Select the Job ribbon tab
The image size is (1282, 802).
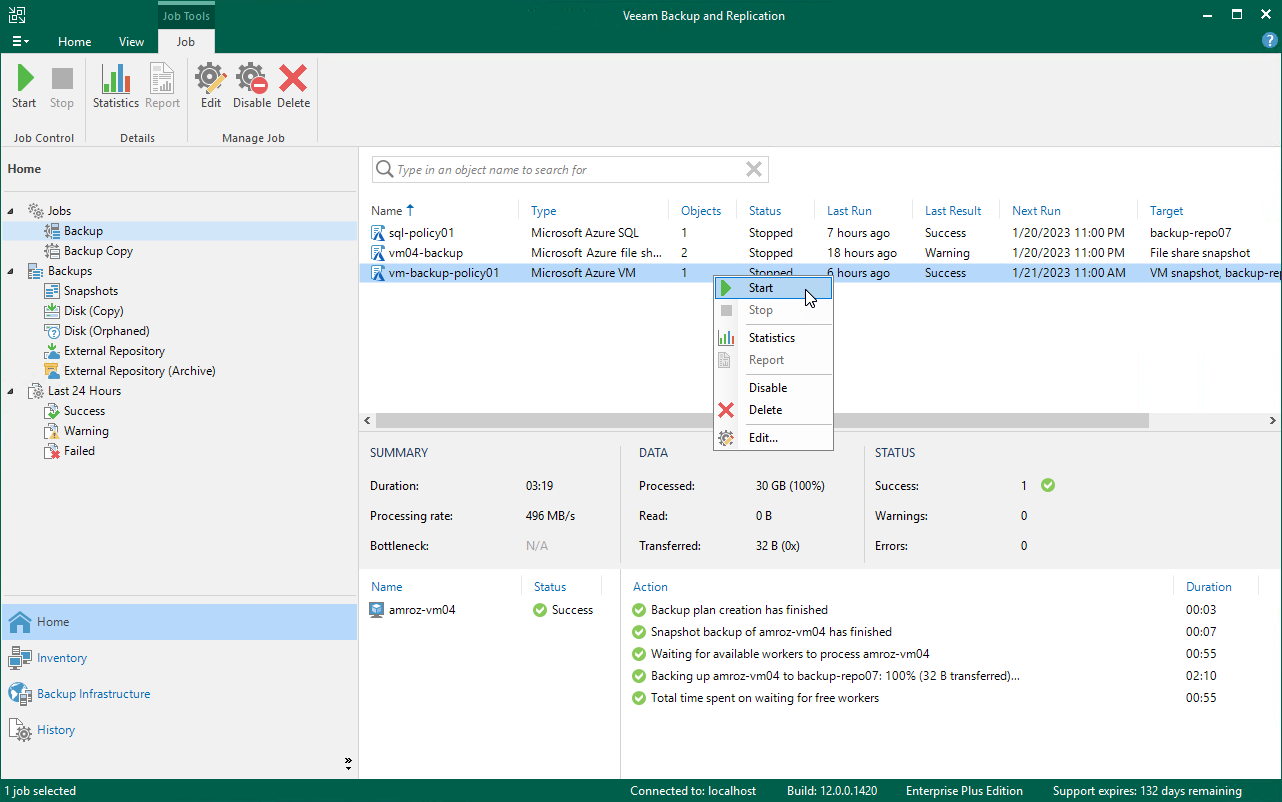186,42
